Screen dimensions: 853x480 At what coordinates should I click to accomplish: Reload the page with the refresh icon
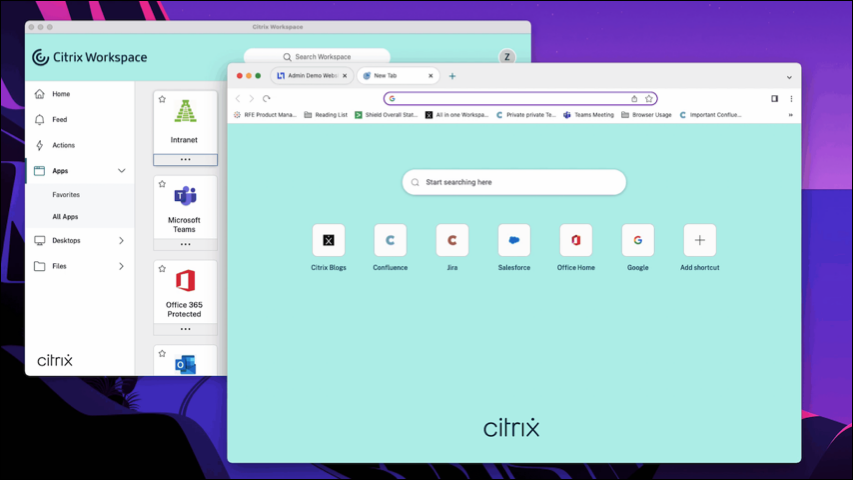tap(267, 99)
